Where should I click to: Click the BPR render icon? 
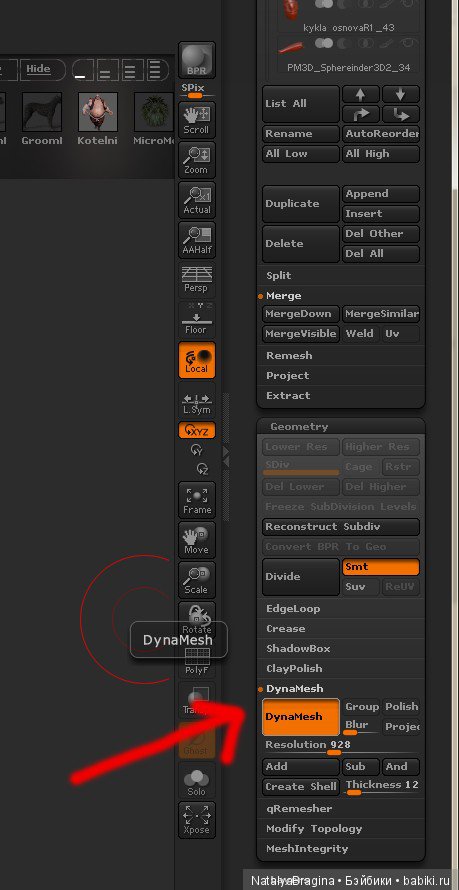[197, 61]
